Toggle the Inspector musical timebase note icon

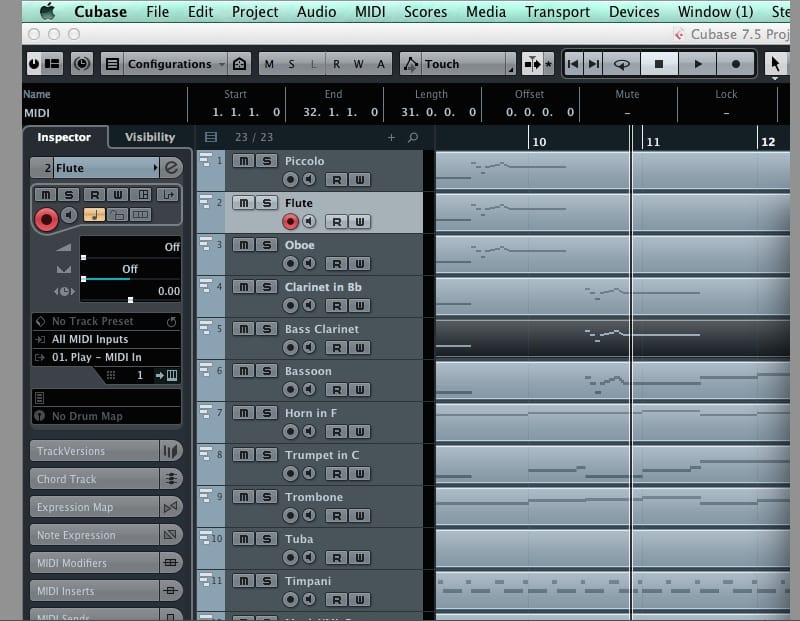tap(94, 215)
